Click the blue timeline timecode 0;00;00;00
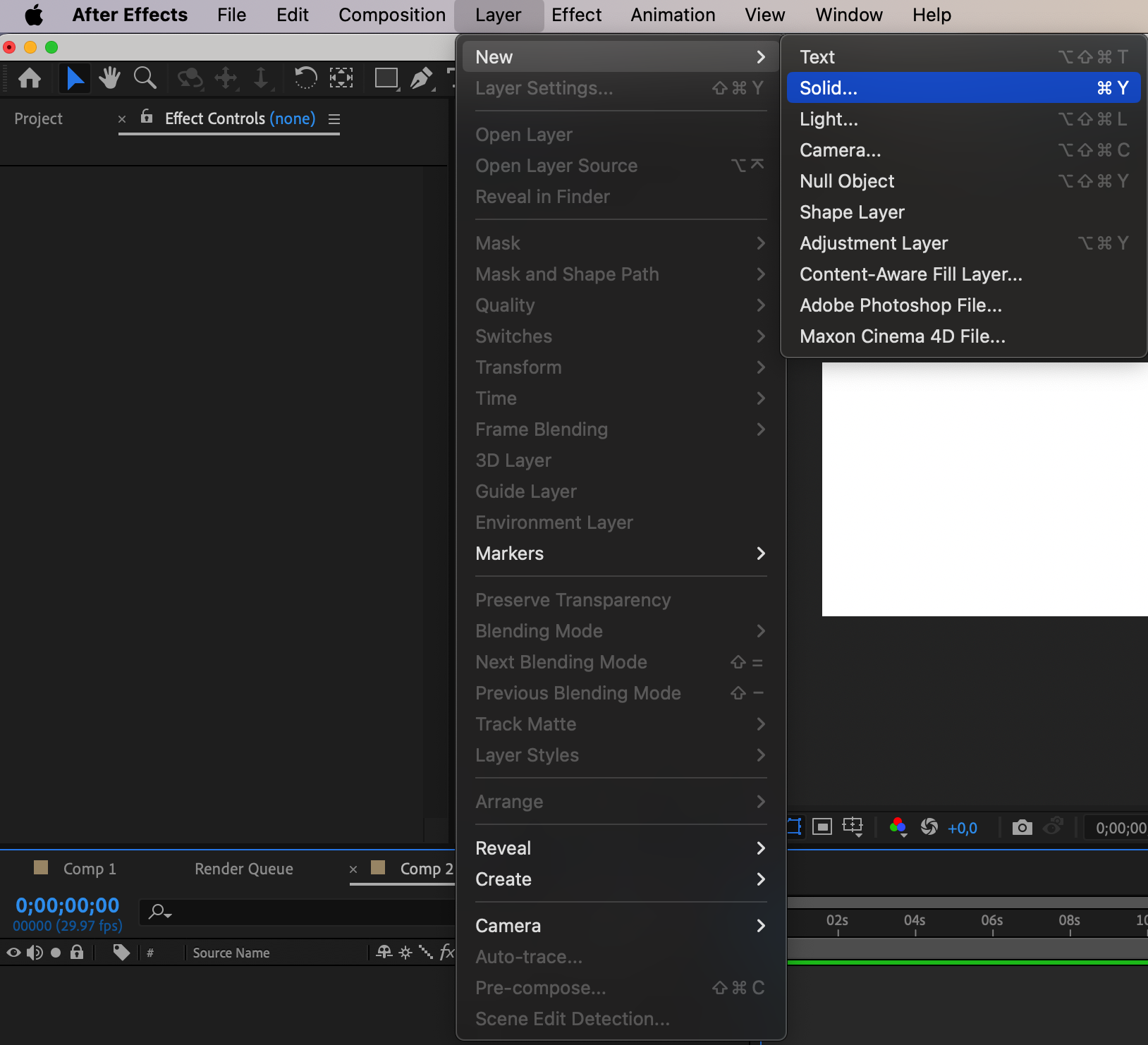This screenshot has height=1045, width=1148. point(68,905)
